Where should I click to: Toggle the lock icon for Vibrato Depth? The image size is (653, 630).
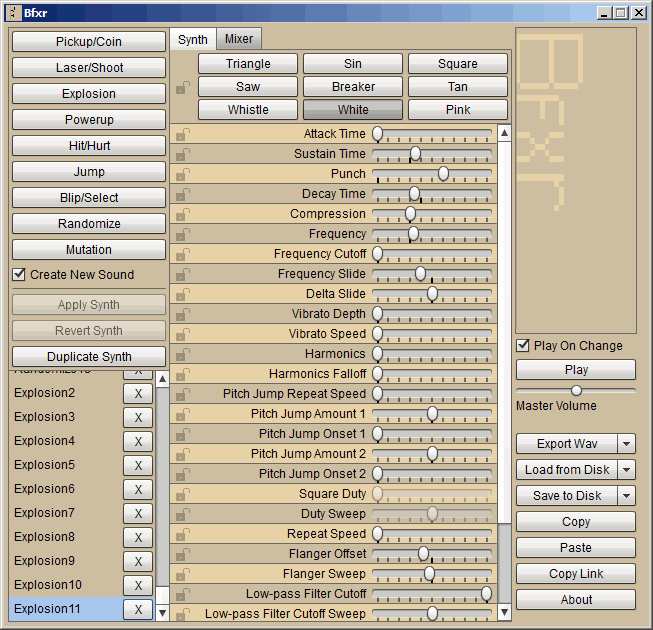point(182,314)
